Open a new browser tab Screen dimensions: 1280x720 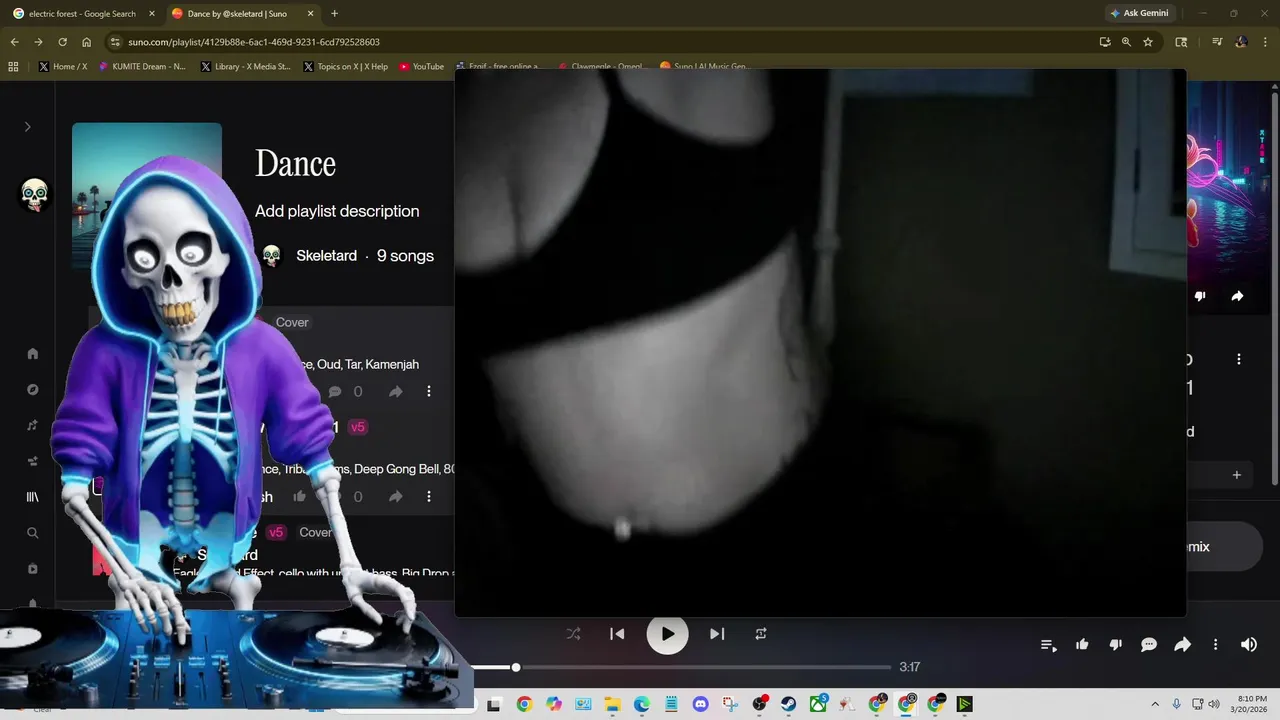coord(334,14)
